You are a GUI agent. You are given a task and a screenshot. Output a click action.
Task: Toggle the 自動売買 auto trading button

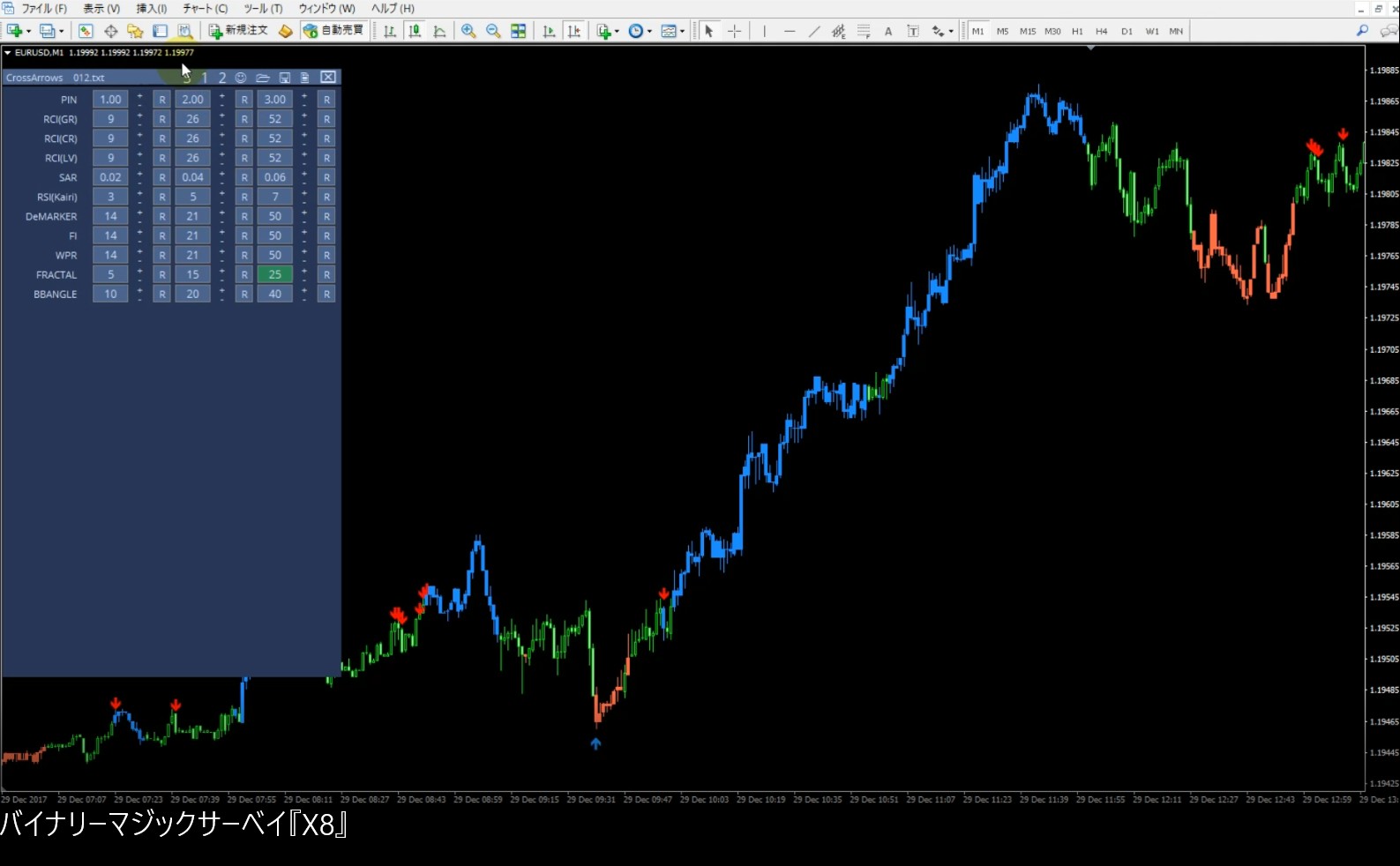(333, 31)
